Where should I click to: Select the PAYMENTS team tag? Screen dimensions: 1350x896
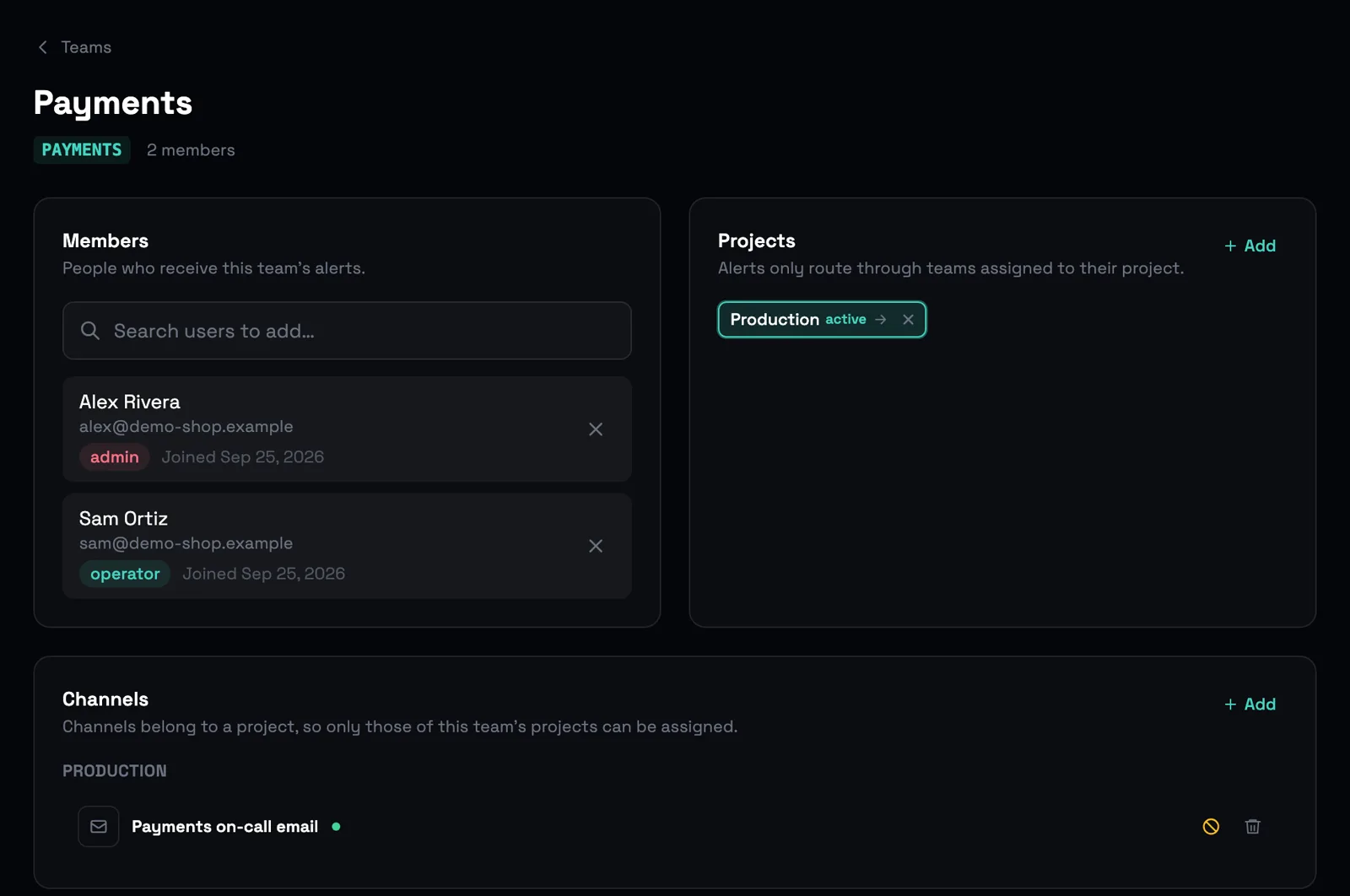tap(82, 150)
